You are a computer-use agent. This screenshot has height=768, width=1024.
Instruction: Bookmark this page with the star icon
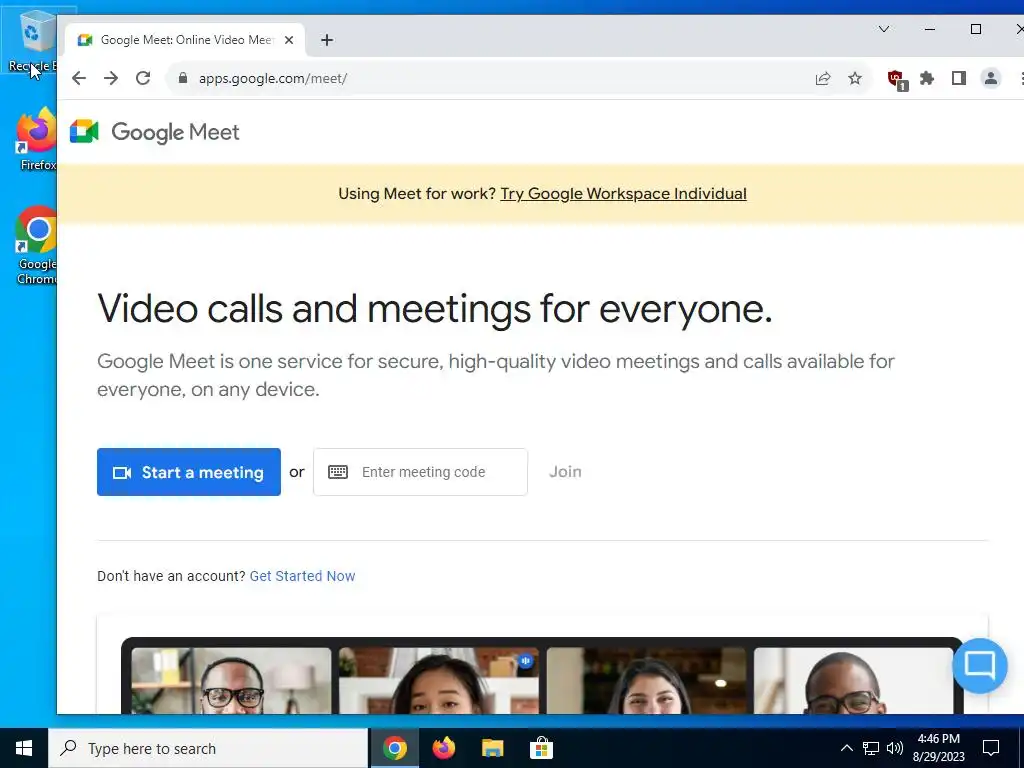(855, 78)
